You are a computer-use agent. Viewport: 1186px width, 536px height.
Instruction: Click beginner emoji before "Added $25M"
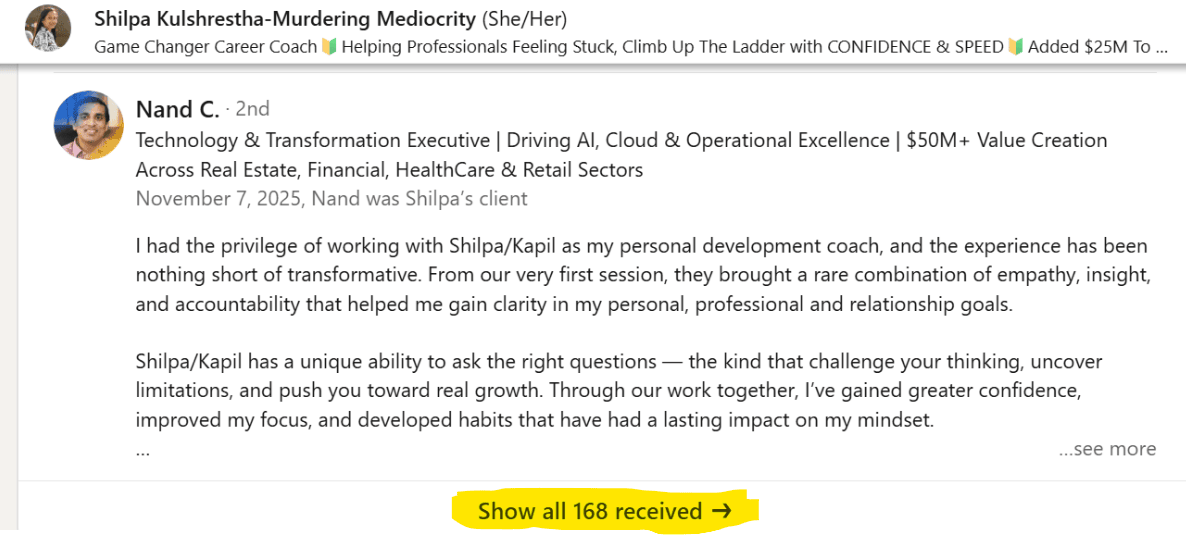(x=1017, y=46)
